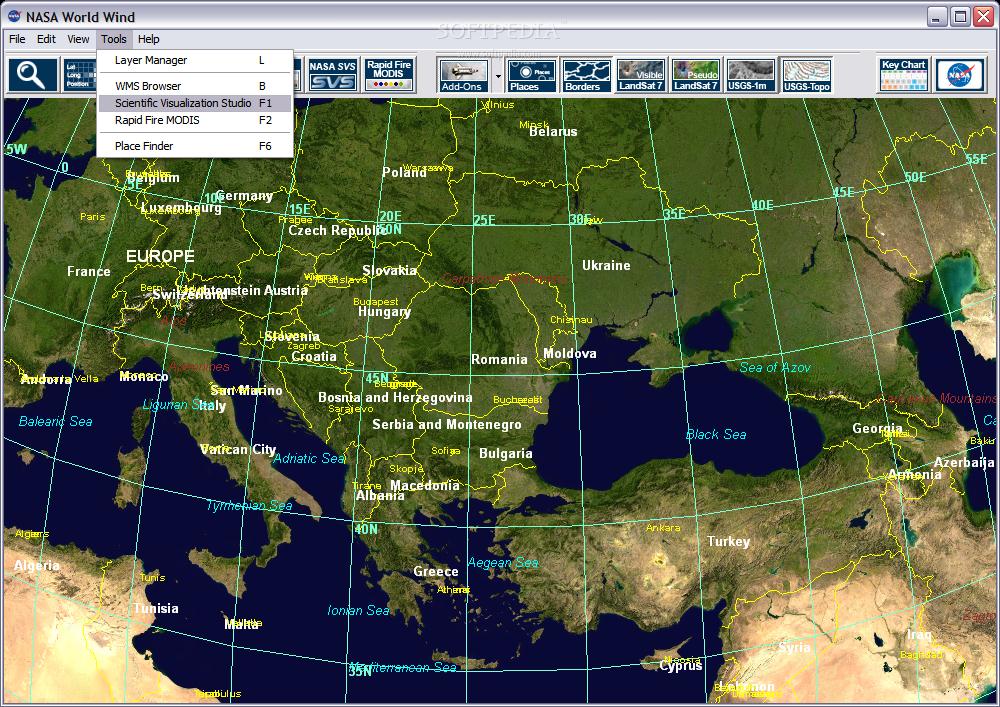Image resolution: width=1000 pixels, height=707 pixels.
Task: Click the magnifier Place Finder toolbar icon
Action: (33, 75)
